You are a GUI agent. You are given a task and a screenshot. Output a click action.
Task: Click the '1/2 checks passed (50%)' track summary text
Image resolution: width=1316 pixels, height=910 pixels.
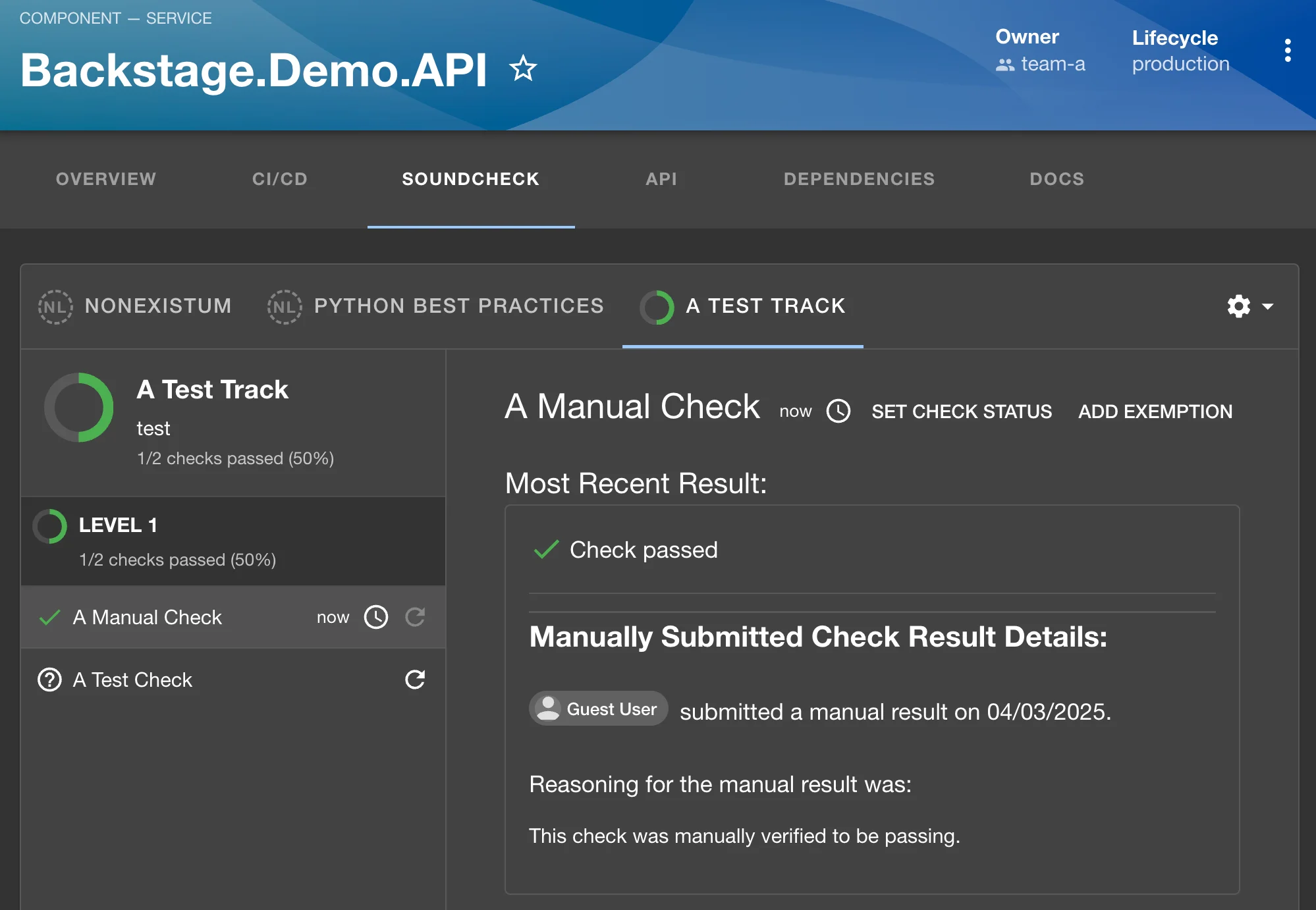click(x=235, y=458)
